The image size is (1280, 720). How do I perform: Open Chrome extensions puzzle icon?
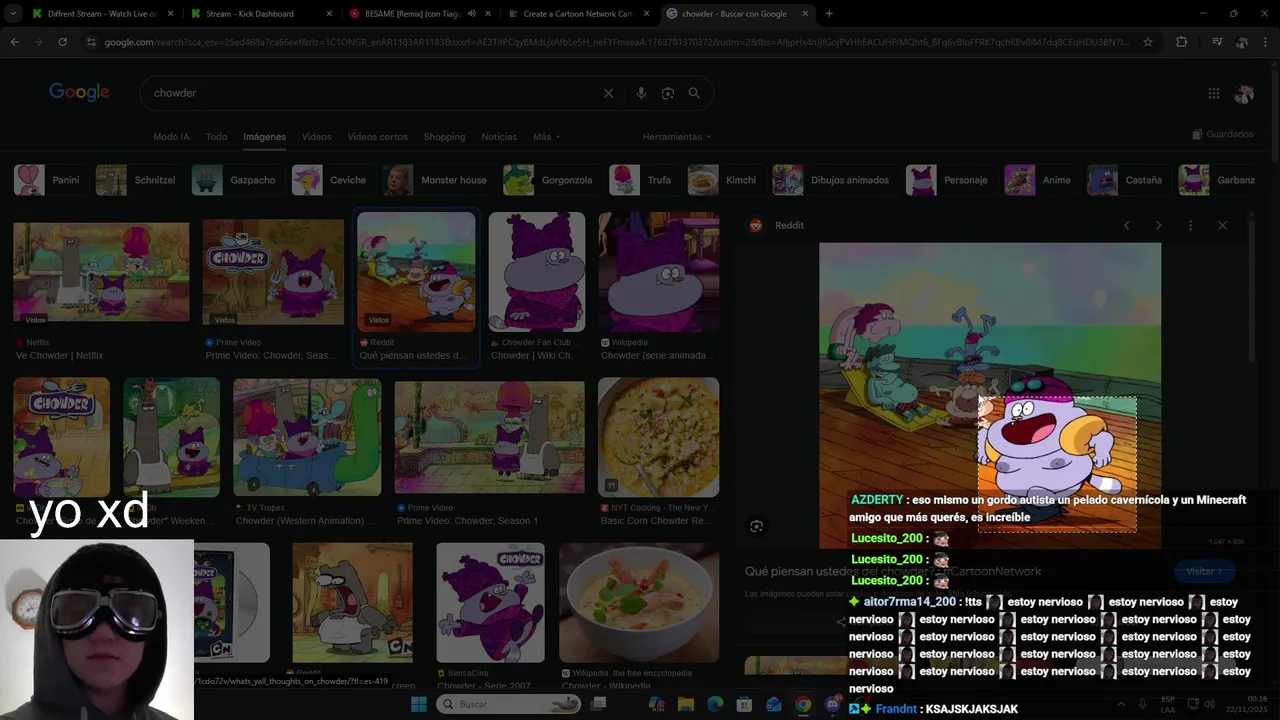[x=1181, y=42]
